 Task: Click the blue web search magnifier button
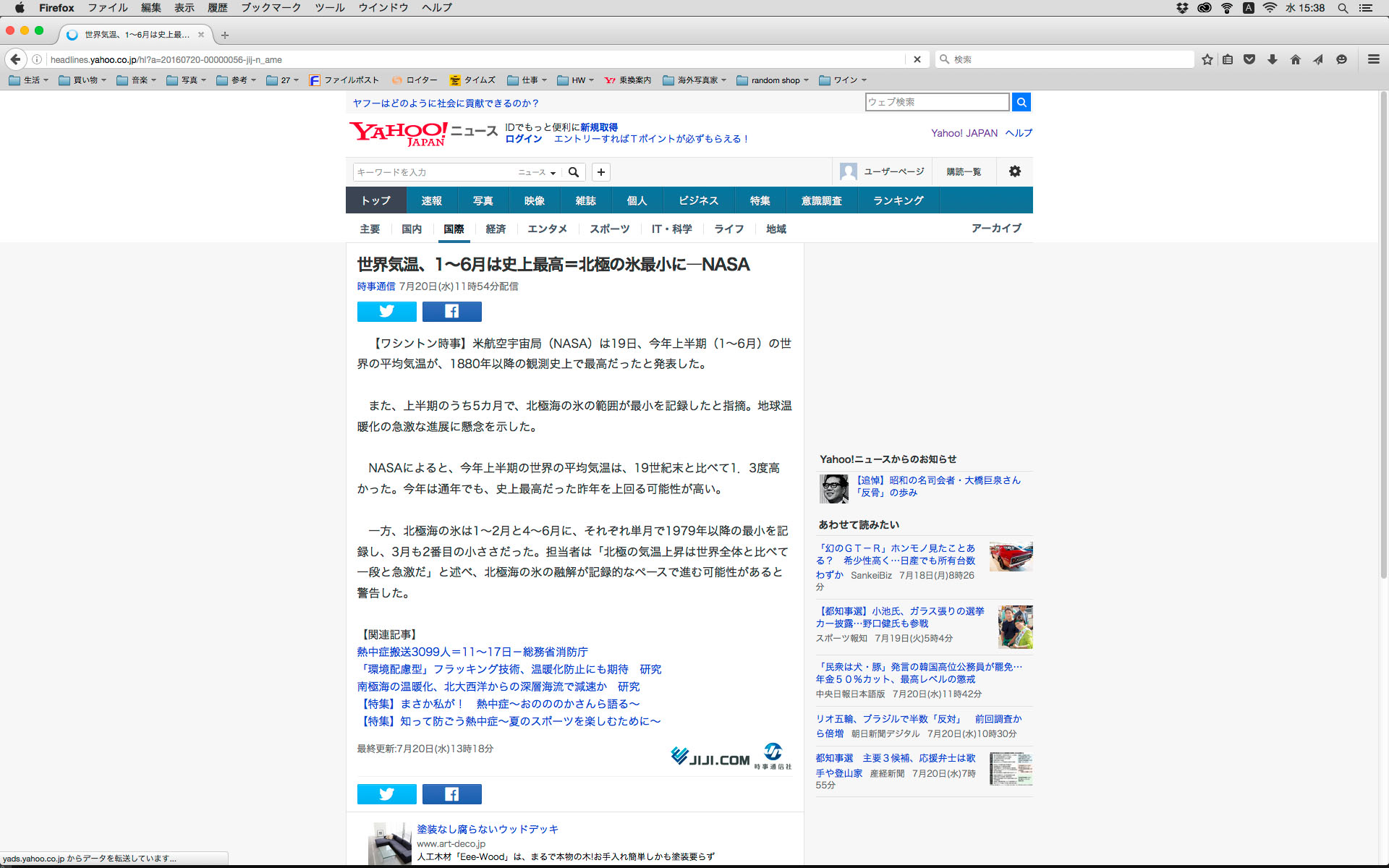[x=1021, y=102]
